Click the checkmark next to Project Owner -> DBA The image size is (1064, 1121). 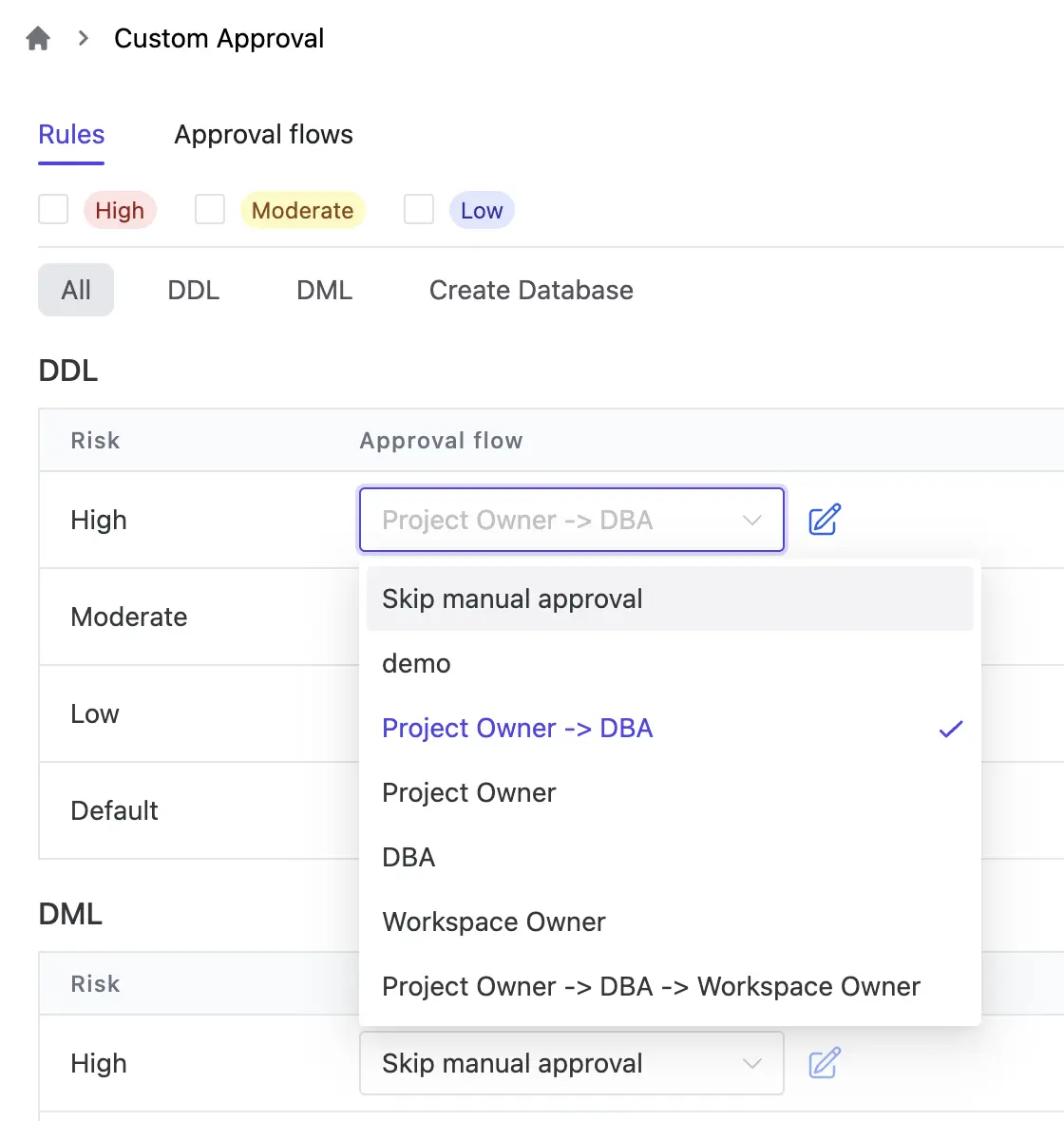(951, 729)
